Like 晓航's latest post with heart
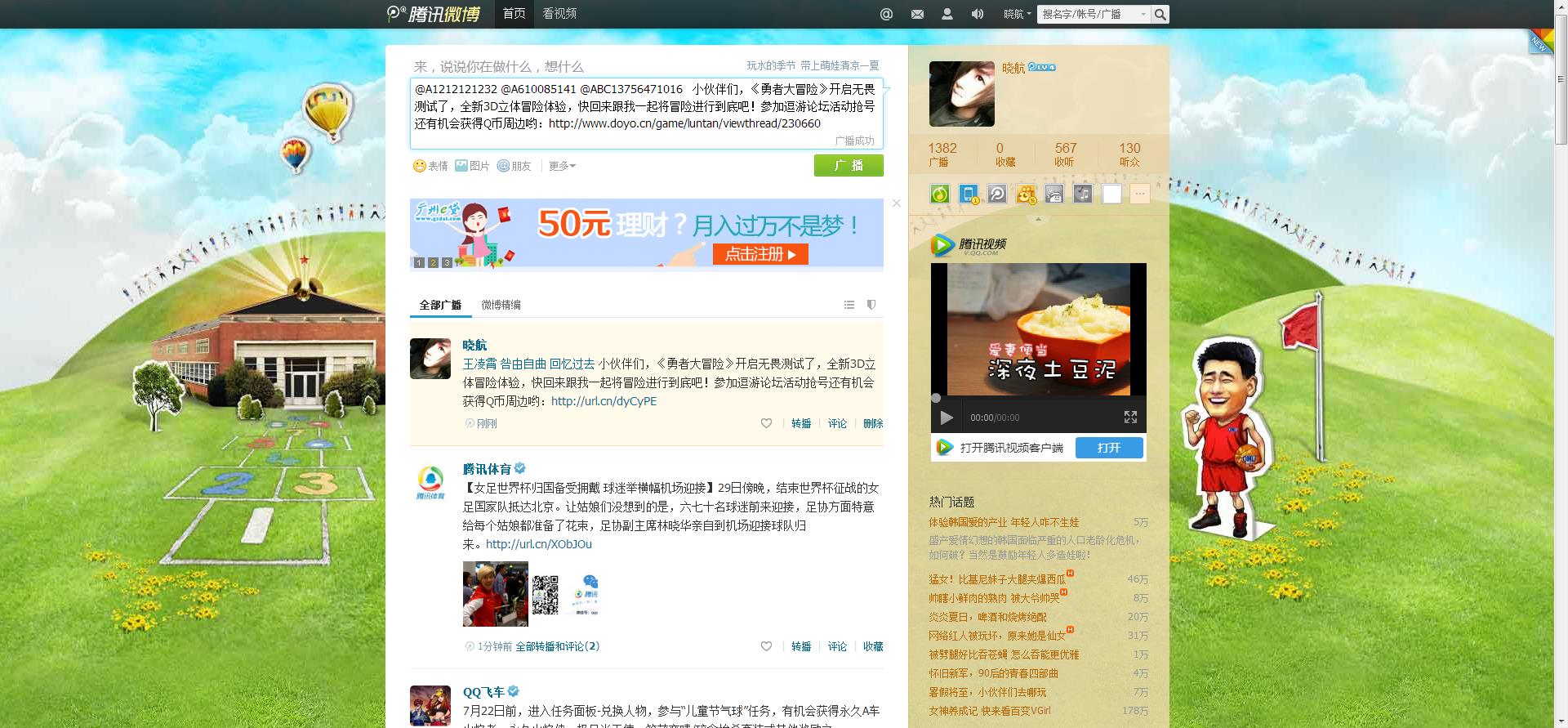 point(766,423)
